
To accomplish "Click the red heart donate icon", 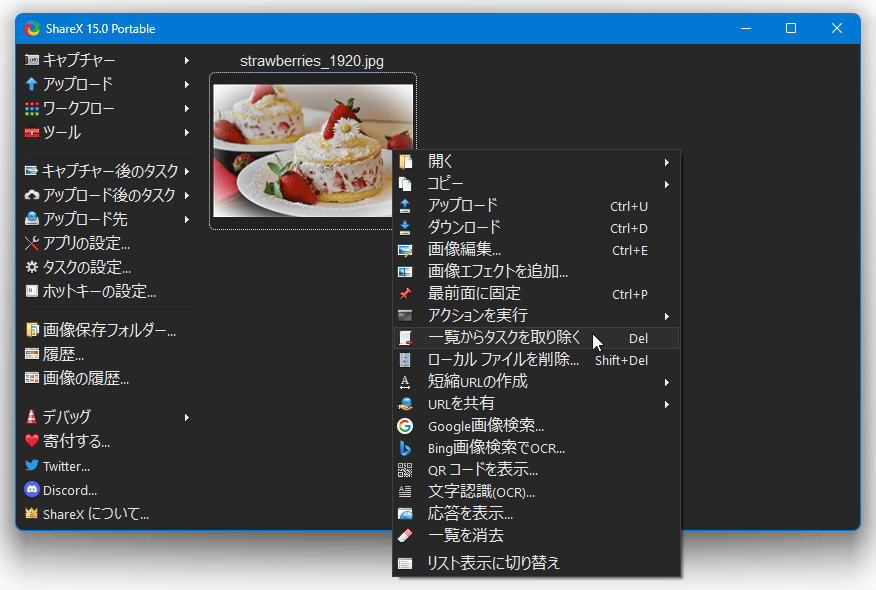I will pos(32,441).
